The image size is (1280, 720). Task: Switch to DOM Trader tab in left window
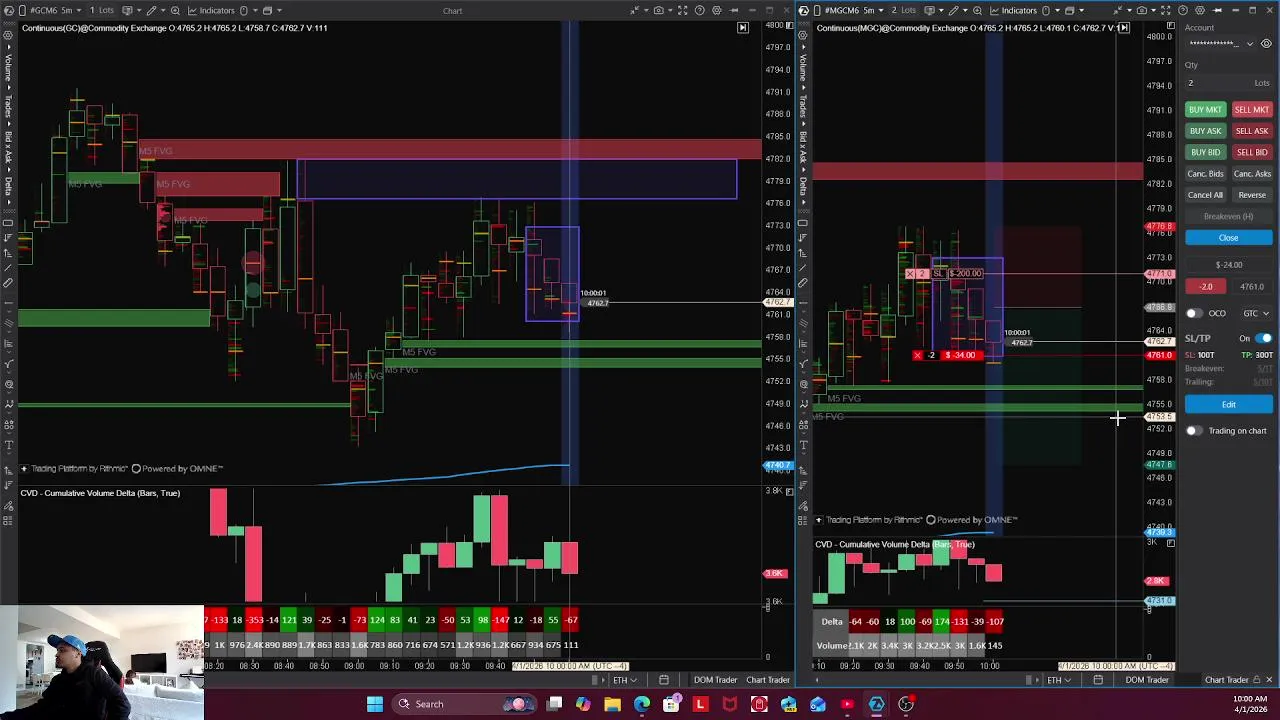pos(715,680)
